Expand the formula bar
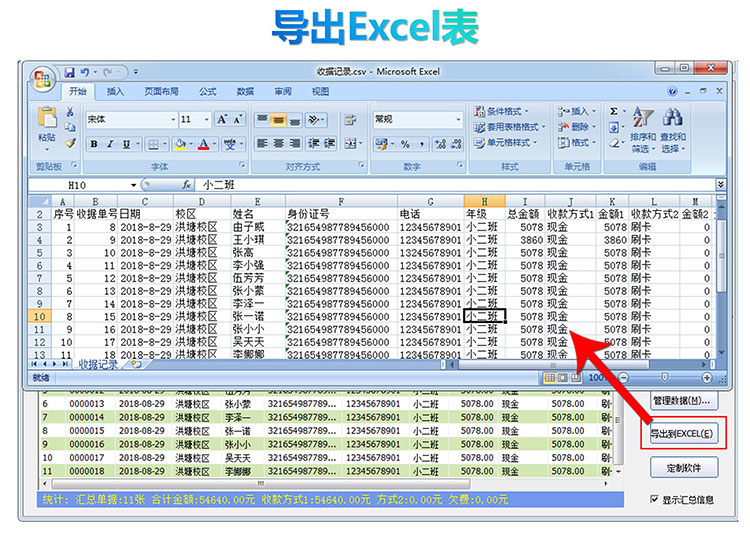Screen dimensions: 750x552 pyautogui.click(x=721, y=185)
